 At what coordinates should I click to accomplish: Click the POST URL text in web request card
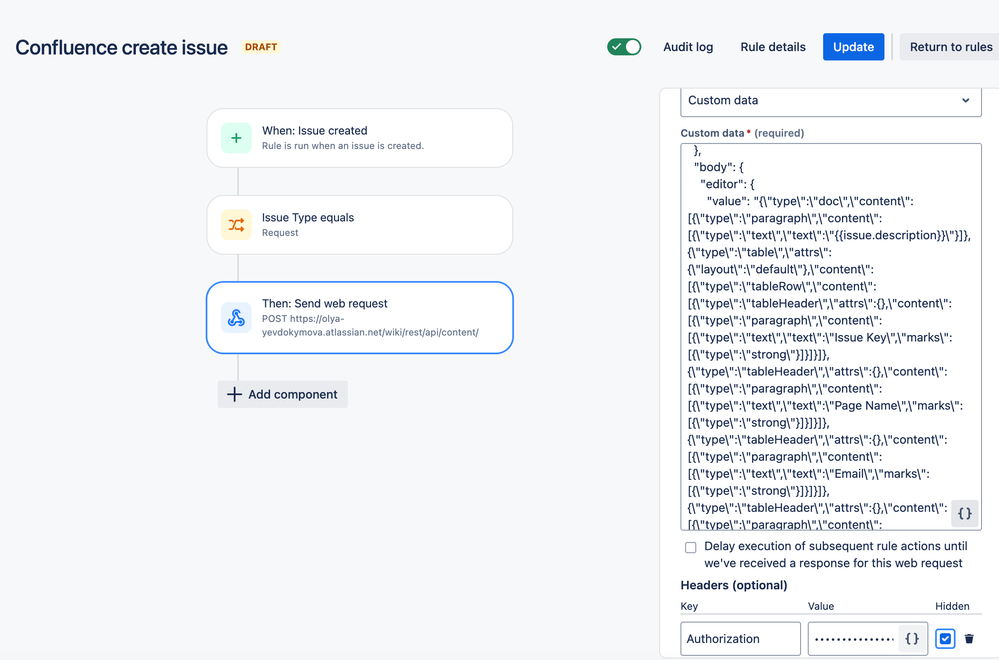point(370,326)
